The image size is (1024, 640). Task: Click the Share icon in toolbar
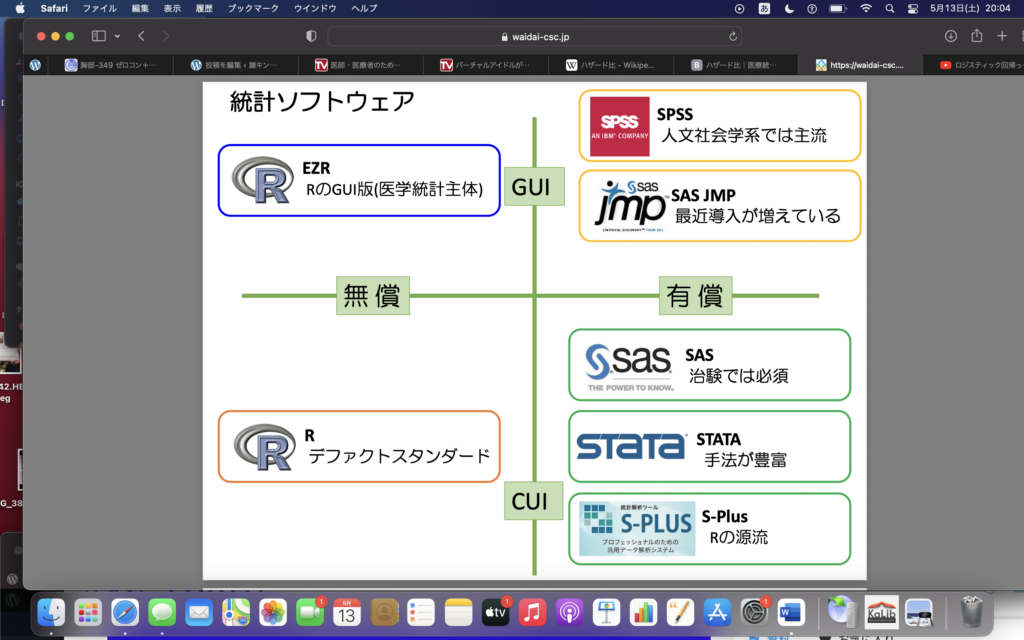tap(976, 36)
